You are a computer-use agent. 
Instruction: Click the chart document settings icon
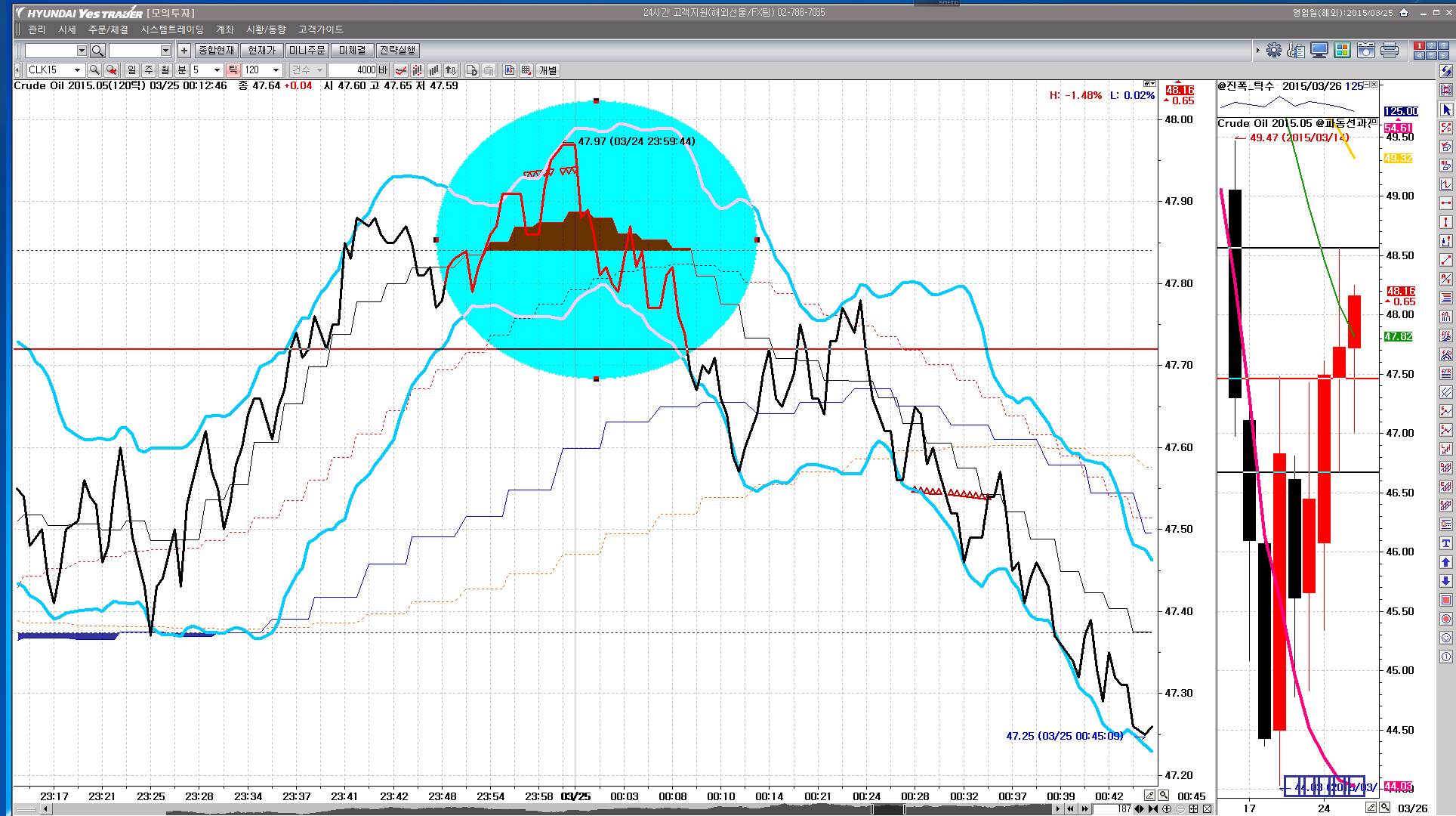pyautogui.click(x=472, y=70)
